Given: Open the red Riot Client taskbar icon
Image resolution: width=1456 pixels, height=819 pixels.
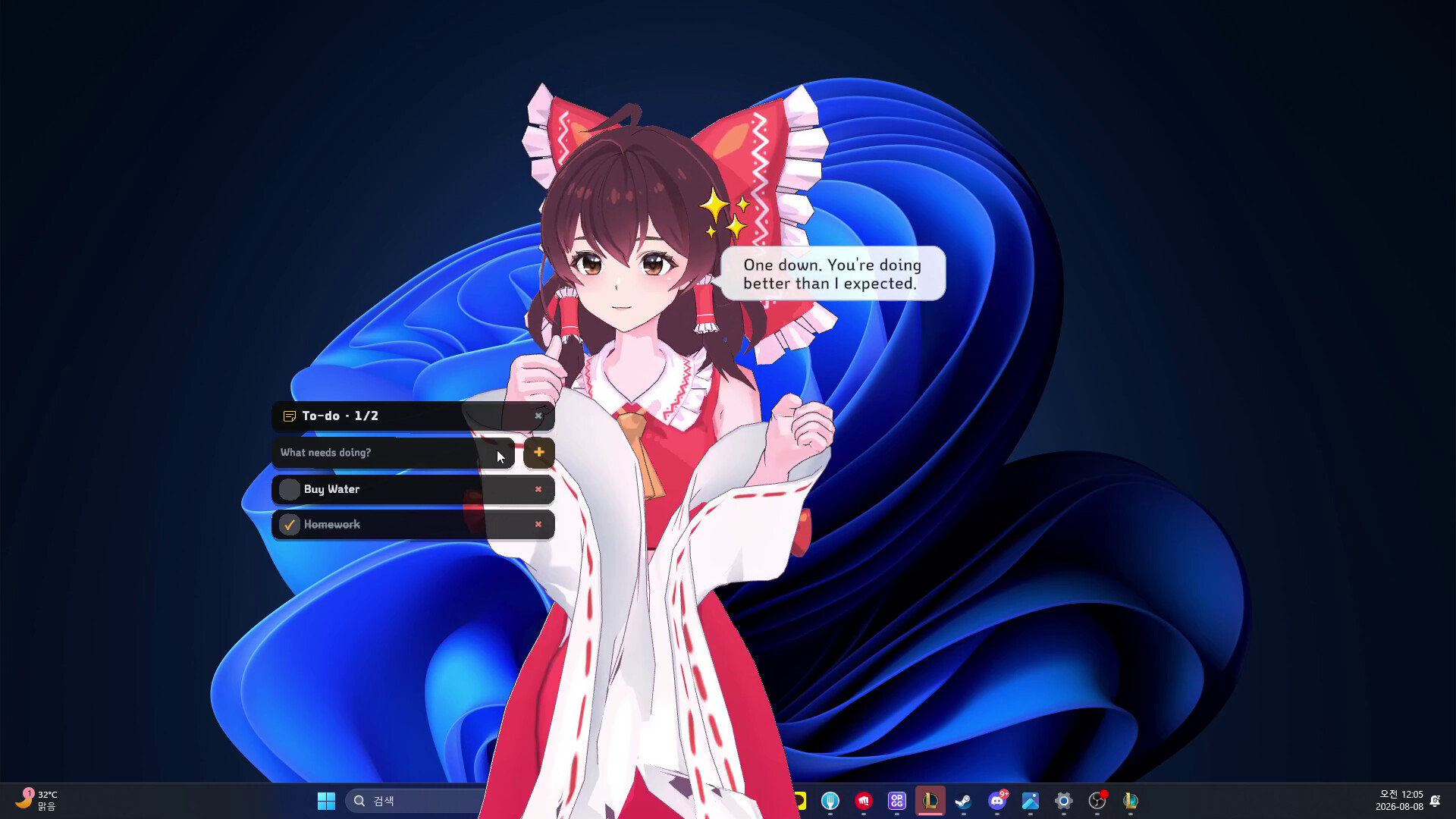Looking at the screenshot, I should (864, 801).
